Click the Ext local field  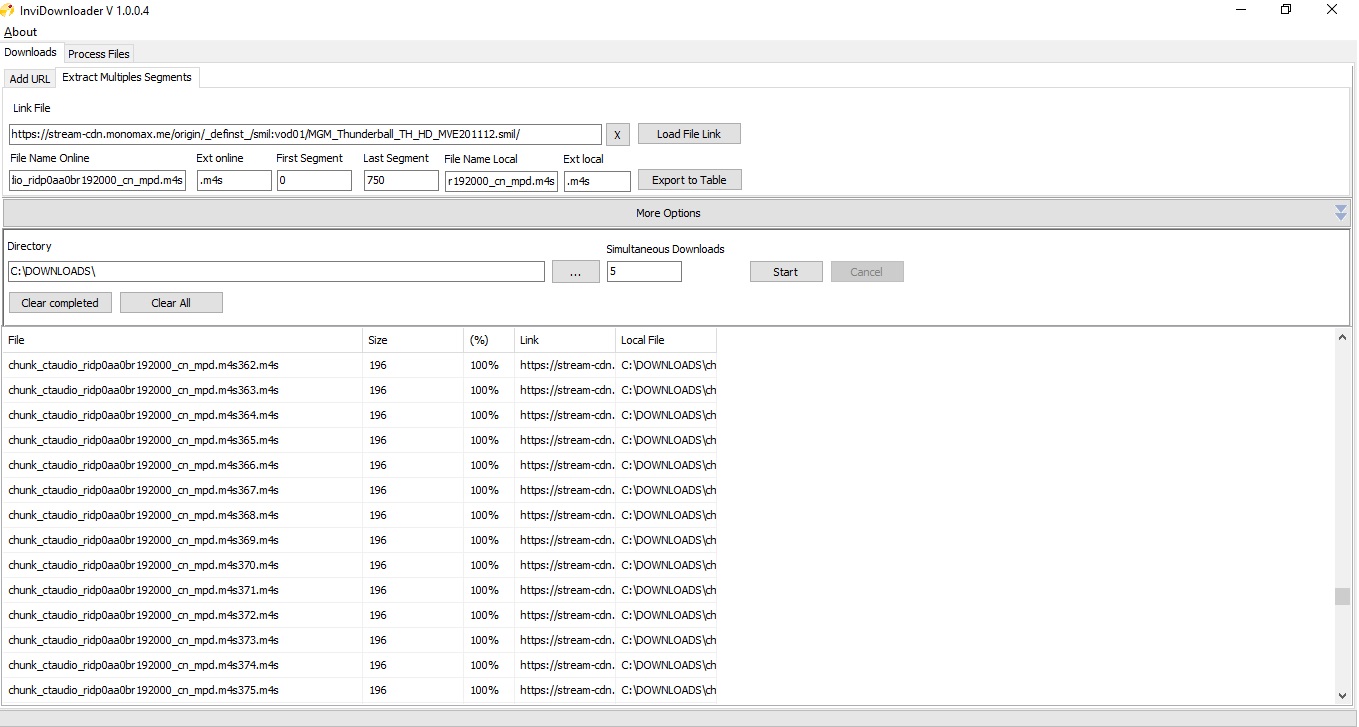click(x=597, y=181)
